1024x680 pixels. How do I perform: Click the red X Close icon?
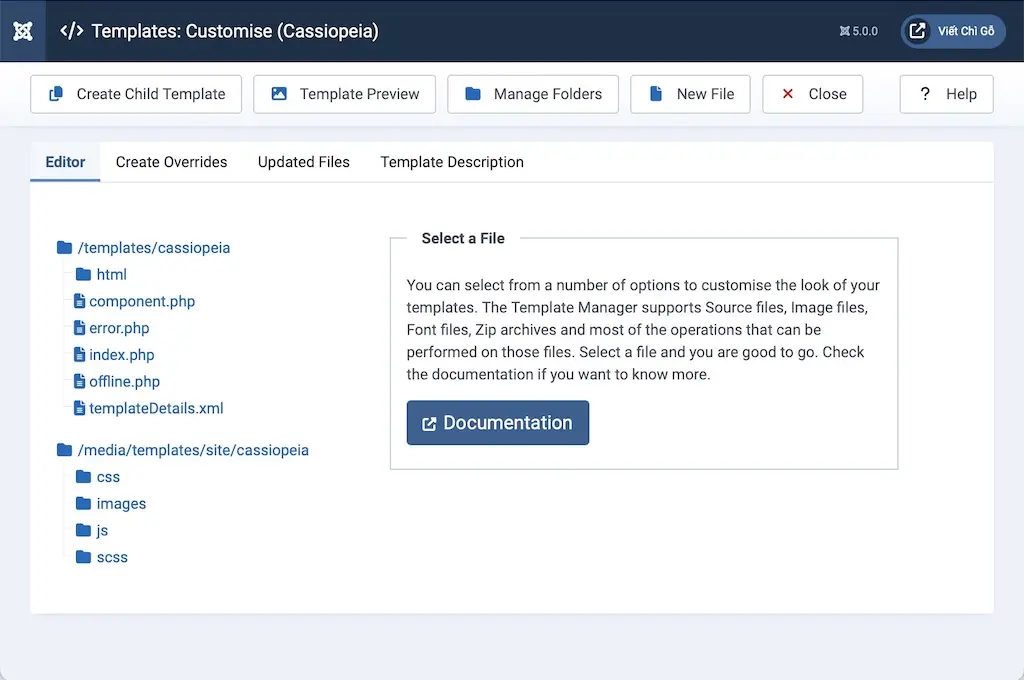pyautogui.click(x=788, y=94)
